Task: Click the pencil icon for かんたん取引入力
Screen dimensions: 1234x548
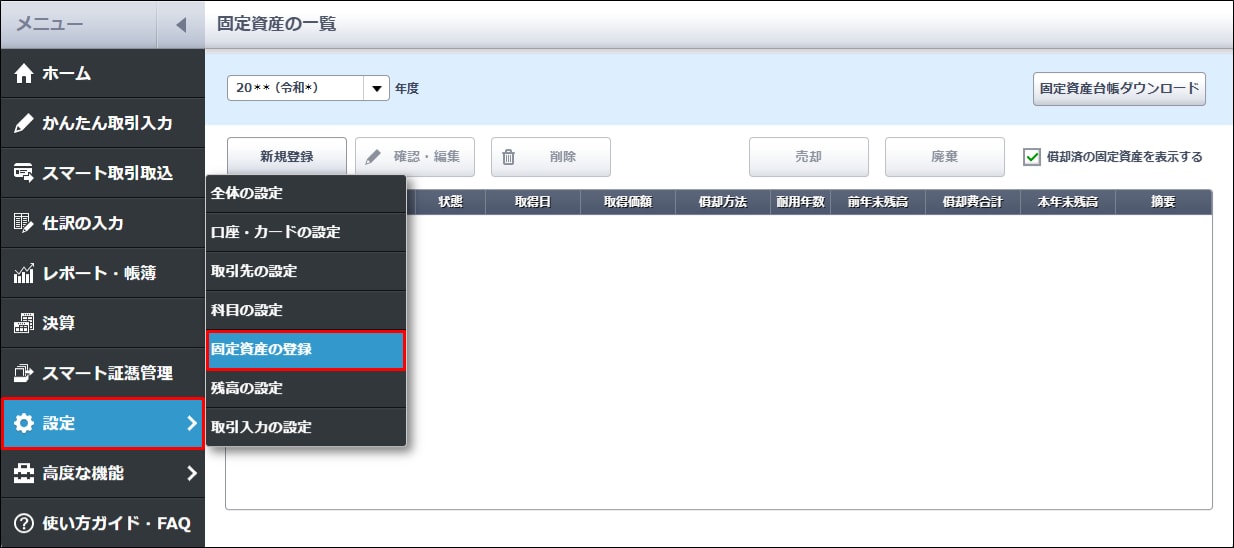Action: [x=24, y=124]
